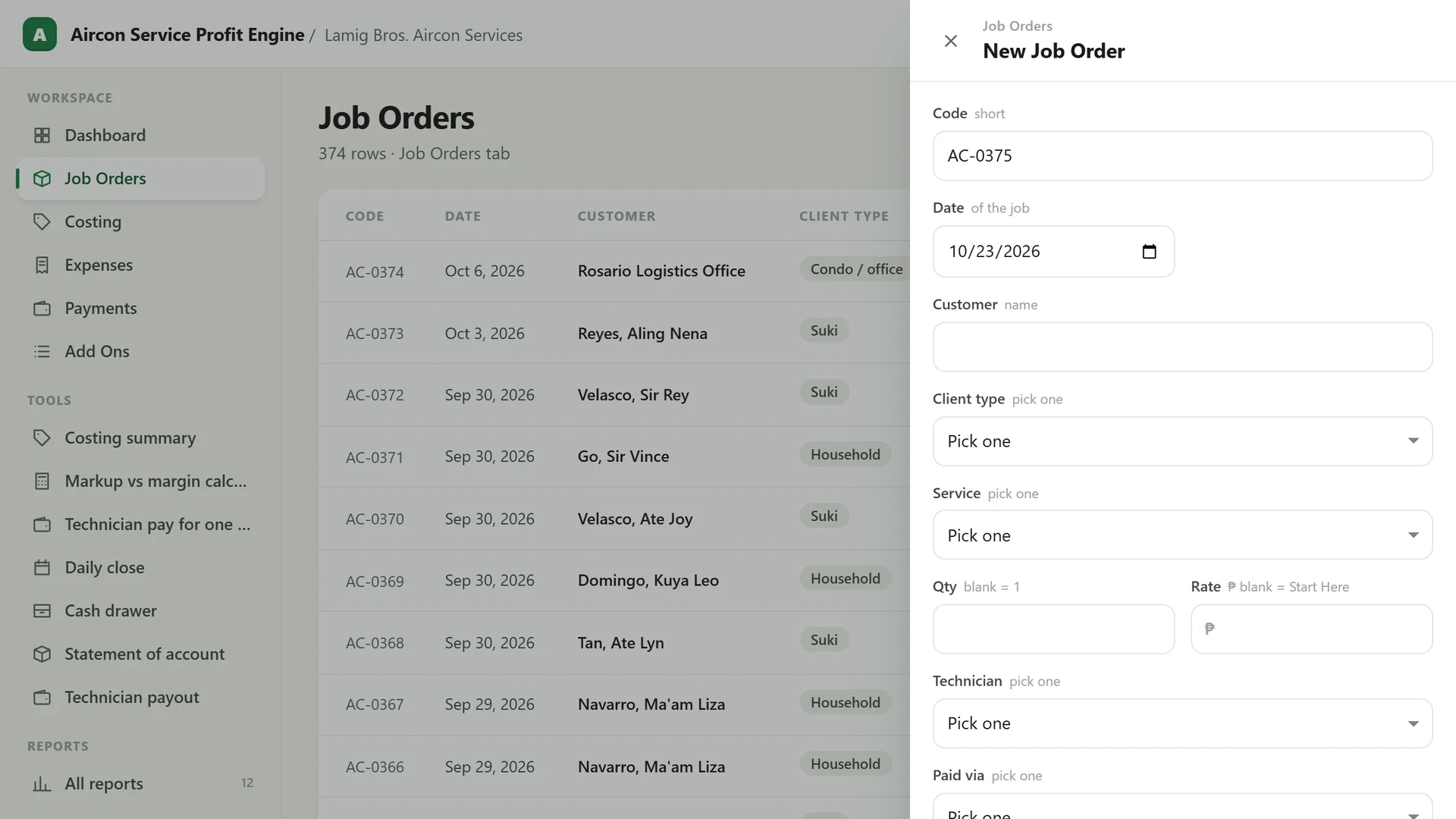Click the Technician payout wallet icon
The image size is (1456, 819).
[x=42, y=697]
